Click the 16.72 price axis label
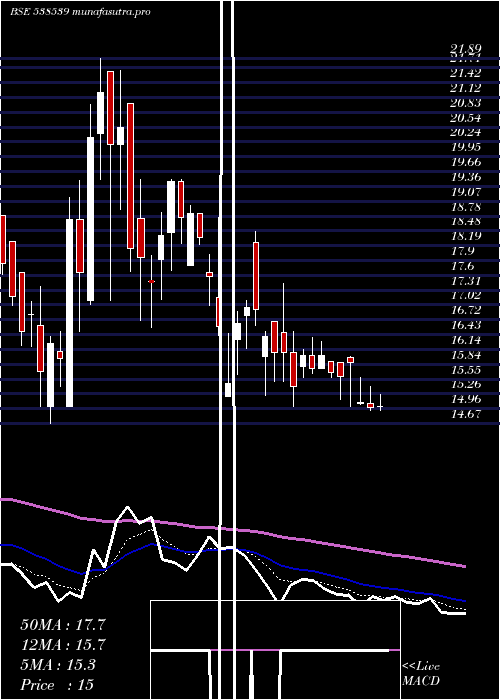 point(466,310)
